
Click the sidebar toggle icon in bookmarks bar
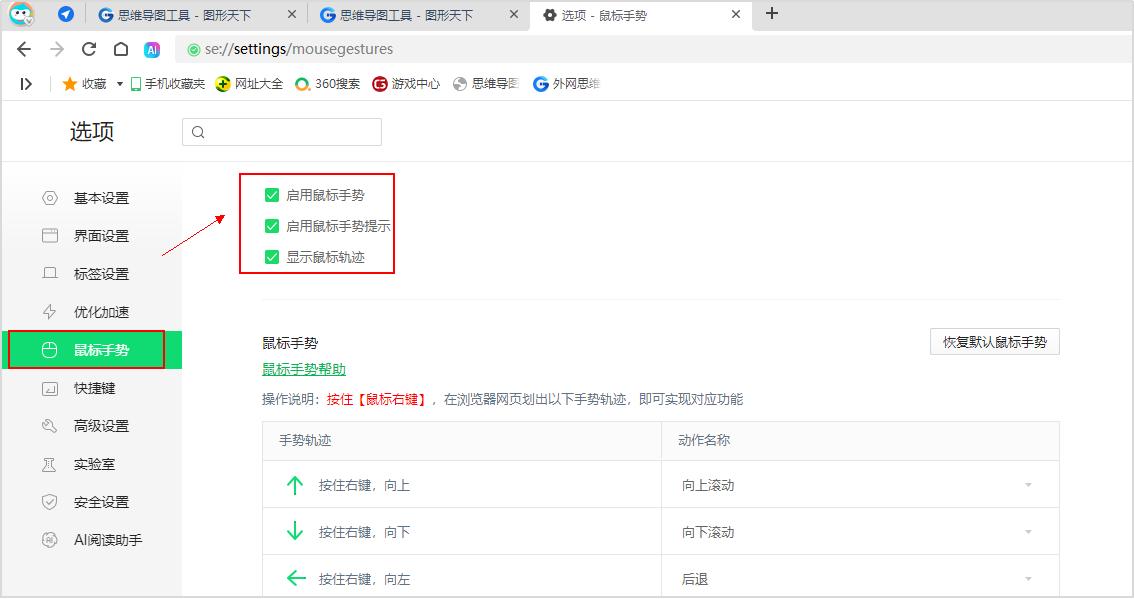point(26,84)
